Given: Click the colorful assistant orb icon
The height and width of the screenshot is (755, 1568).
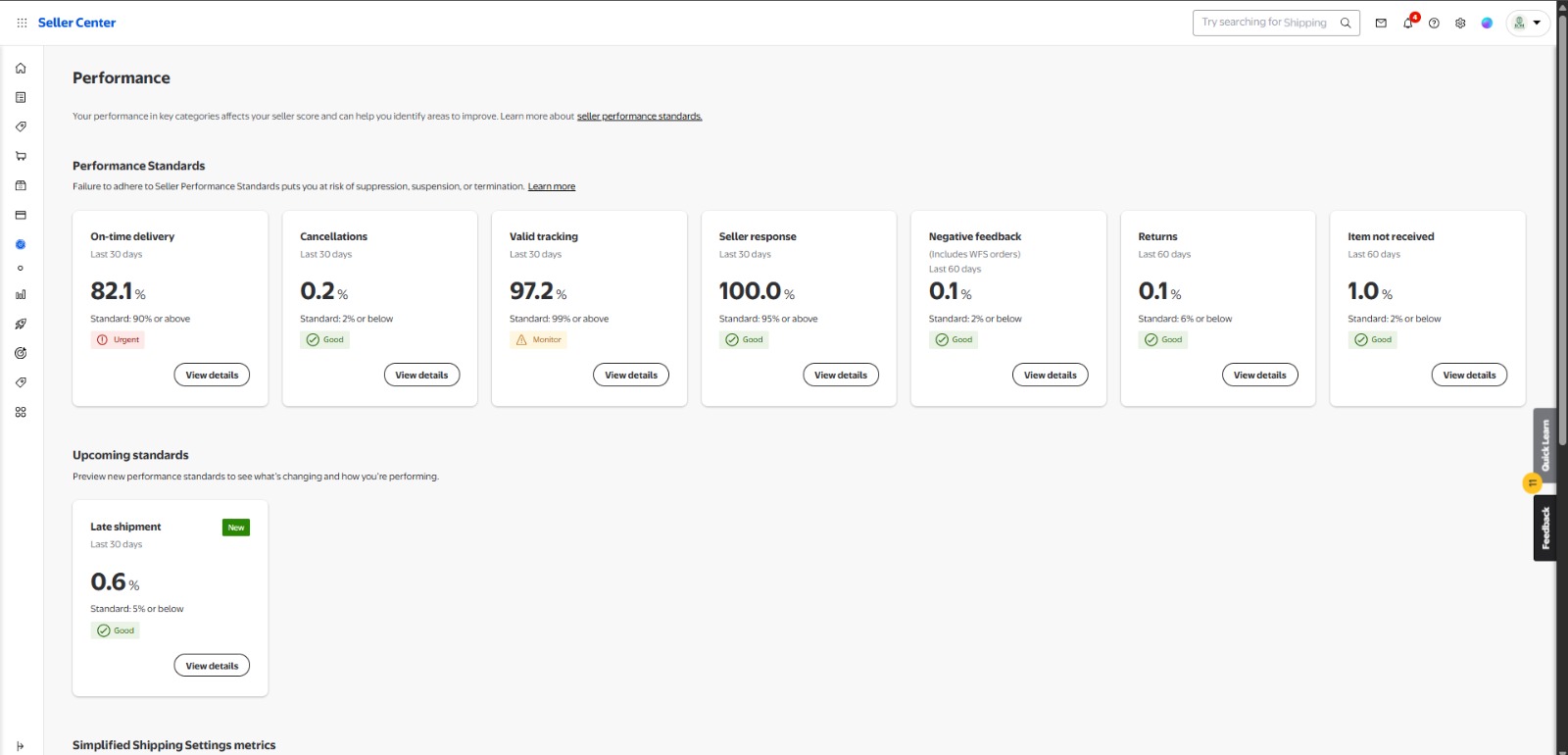Looking at the screenshot, I should pyautogui.click(x=1487, y=23).
